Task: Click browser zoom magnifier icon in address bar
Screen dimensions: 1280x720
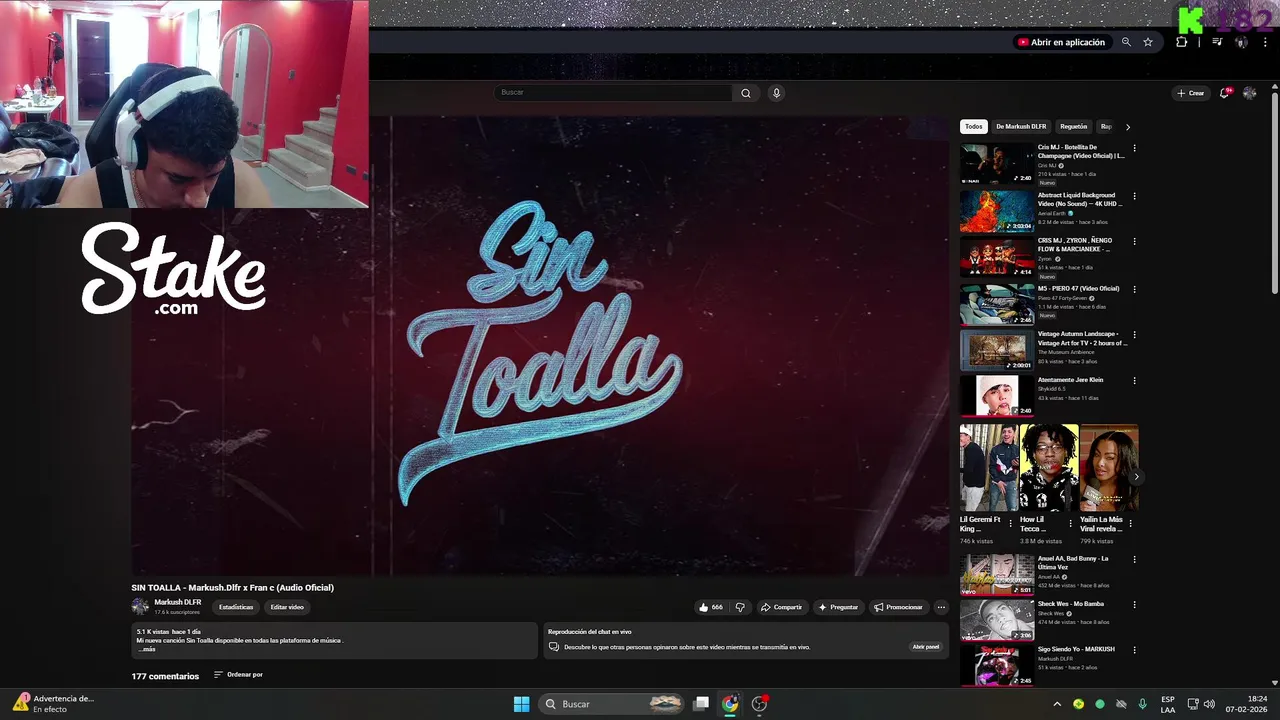Action: (1126, 42)
